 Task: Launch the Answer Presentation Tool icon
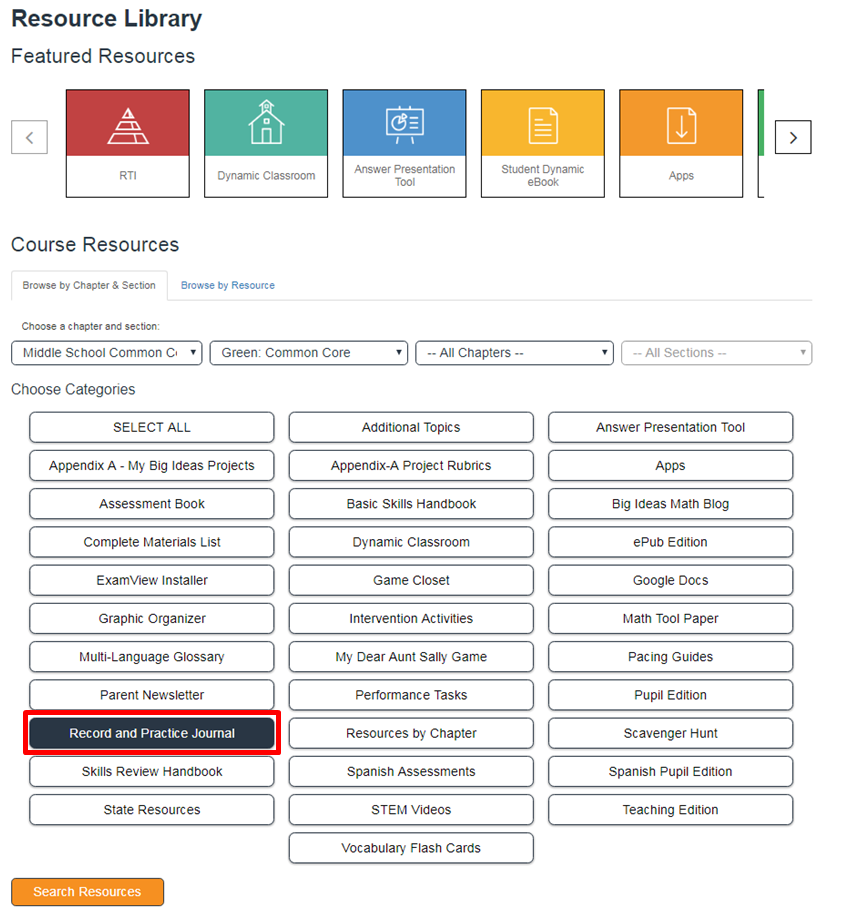[404, 124]
